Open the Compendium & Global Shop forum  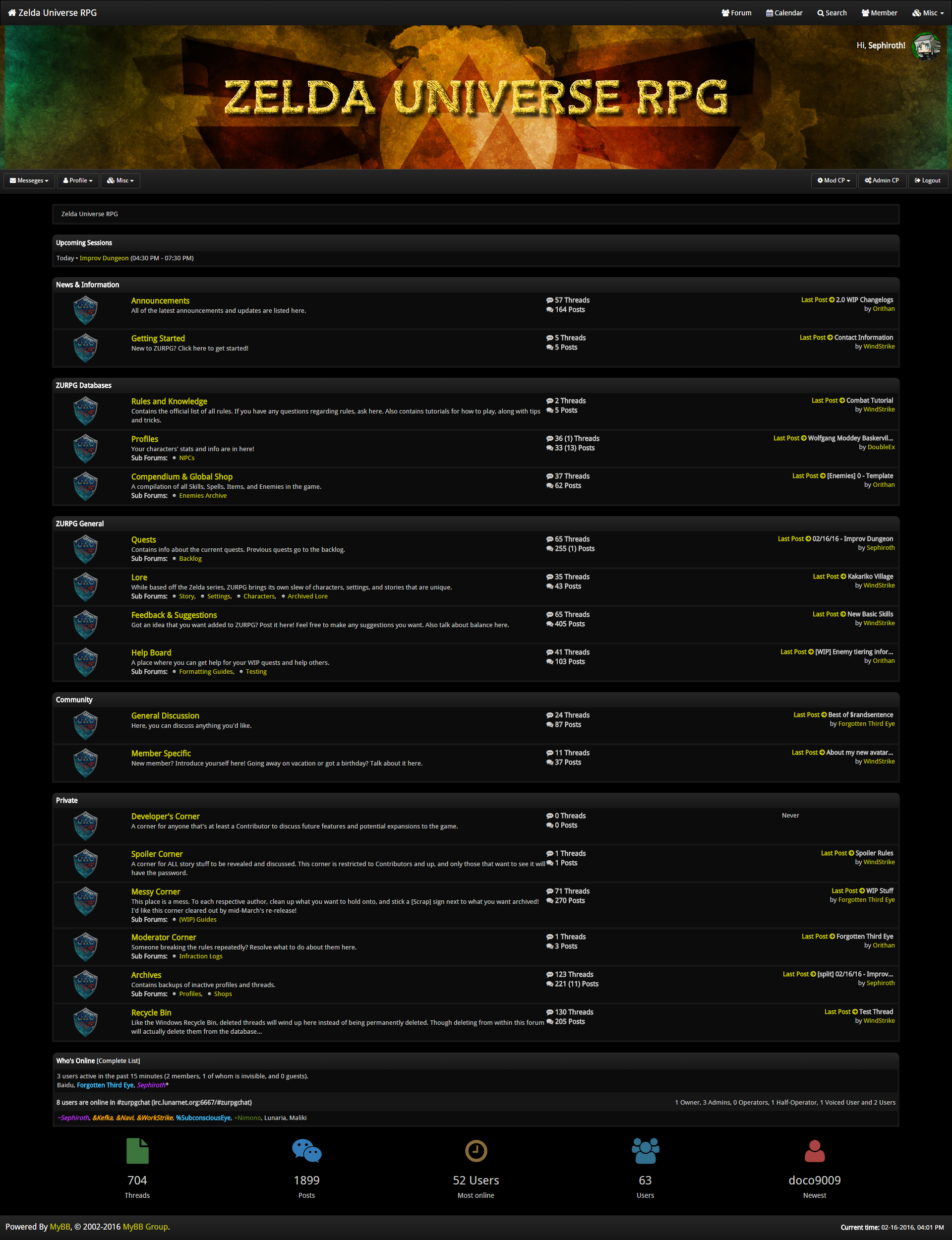click(182, 477)
